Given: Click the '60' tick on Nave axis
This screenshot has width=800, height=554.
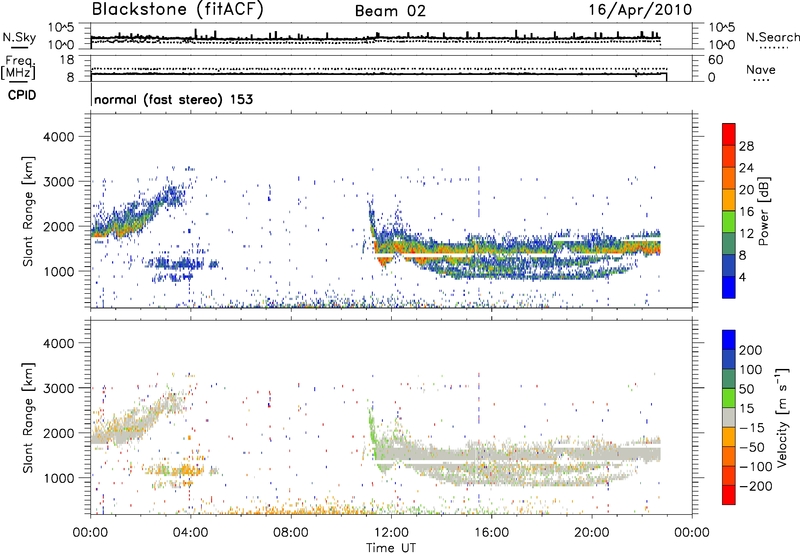Looking at the screenshot, I should (x=715, y=60).
